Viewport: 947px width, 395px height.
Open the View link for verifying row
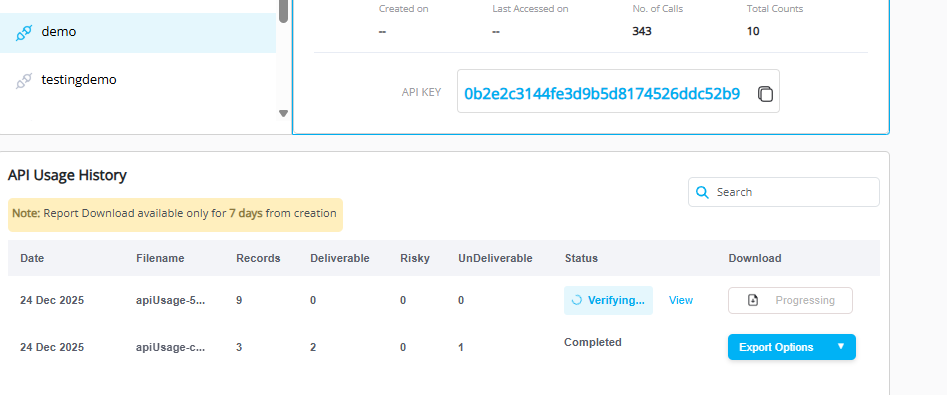click(681, 300)
